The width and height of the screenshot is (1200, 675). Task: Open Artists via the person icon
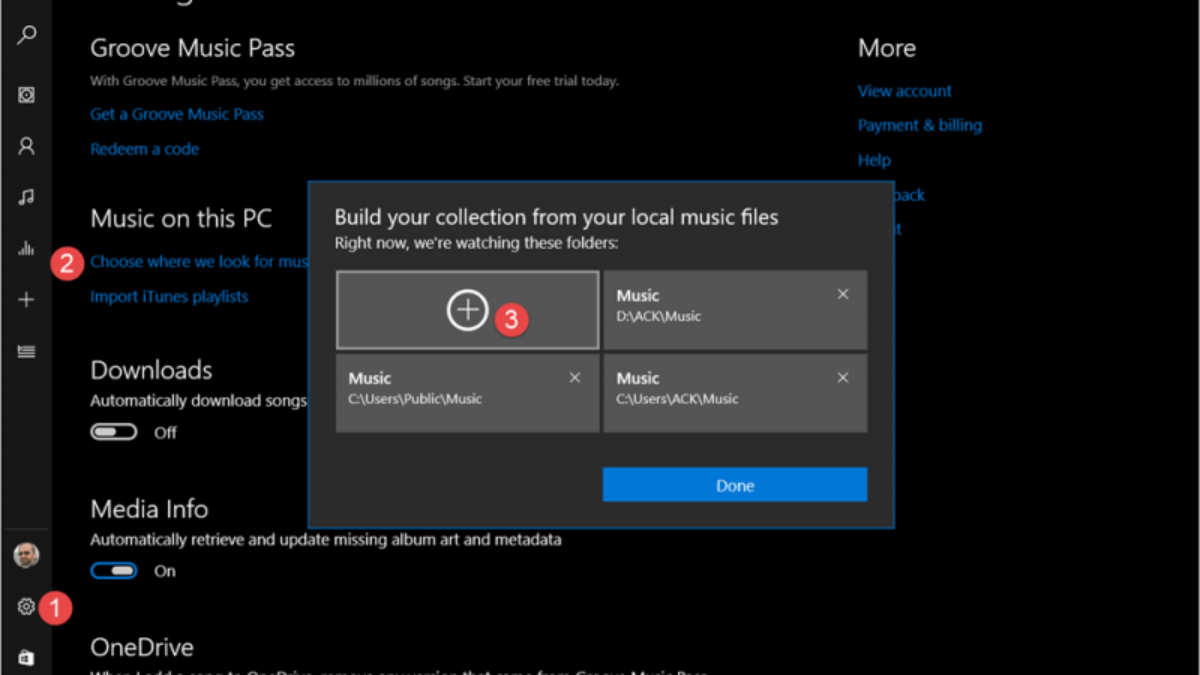point(27,146)
